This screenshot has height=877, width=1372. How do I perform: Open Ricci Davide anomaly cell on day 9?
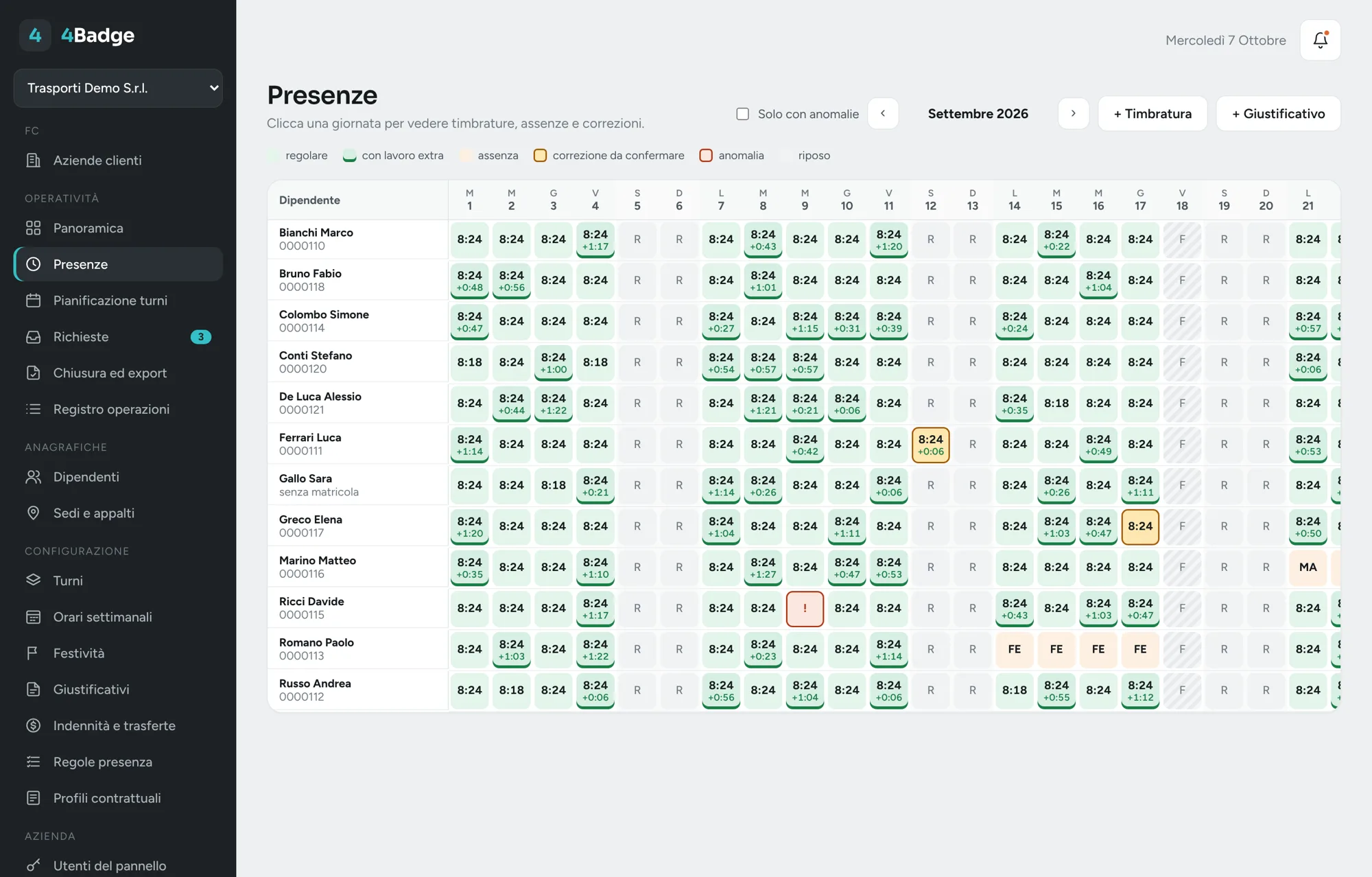pos(805,608)
